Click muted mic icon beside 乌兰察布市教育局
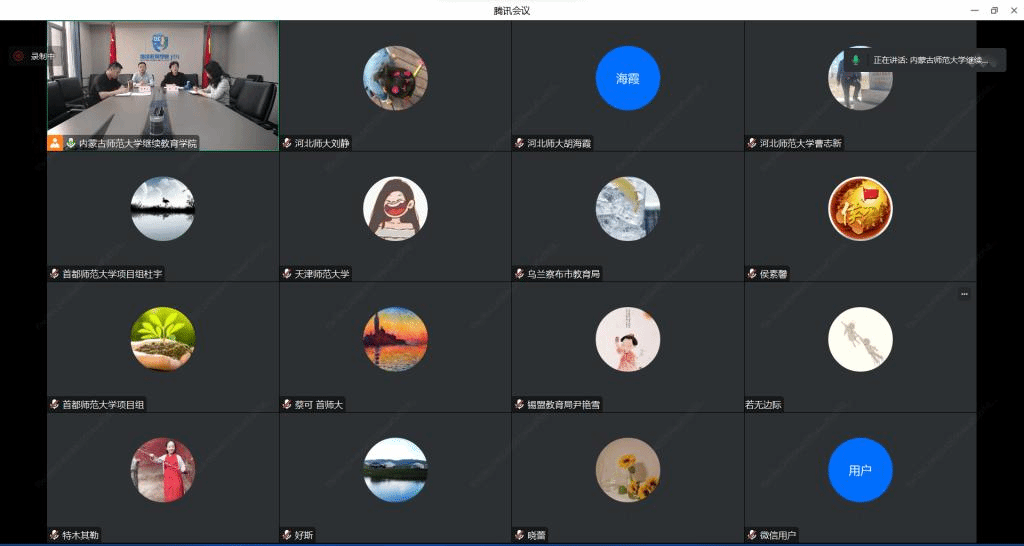Image resolution: width=1024 pixels, height=546 pixels. pos(520,273)
